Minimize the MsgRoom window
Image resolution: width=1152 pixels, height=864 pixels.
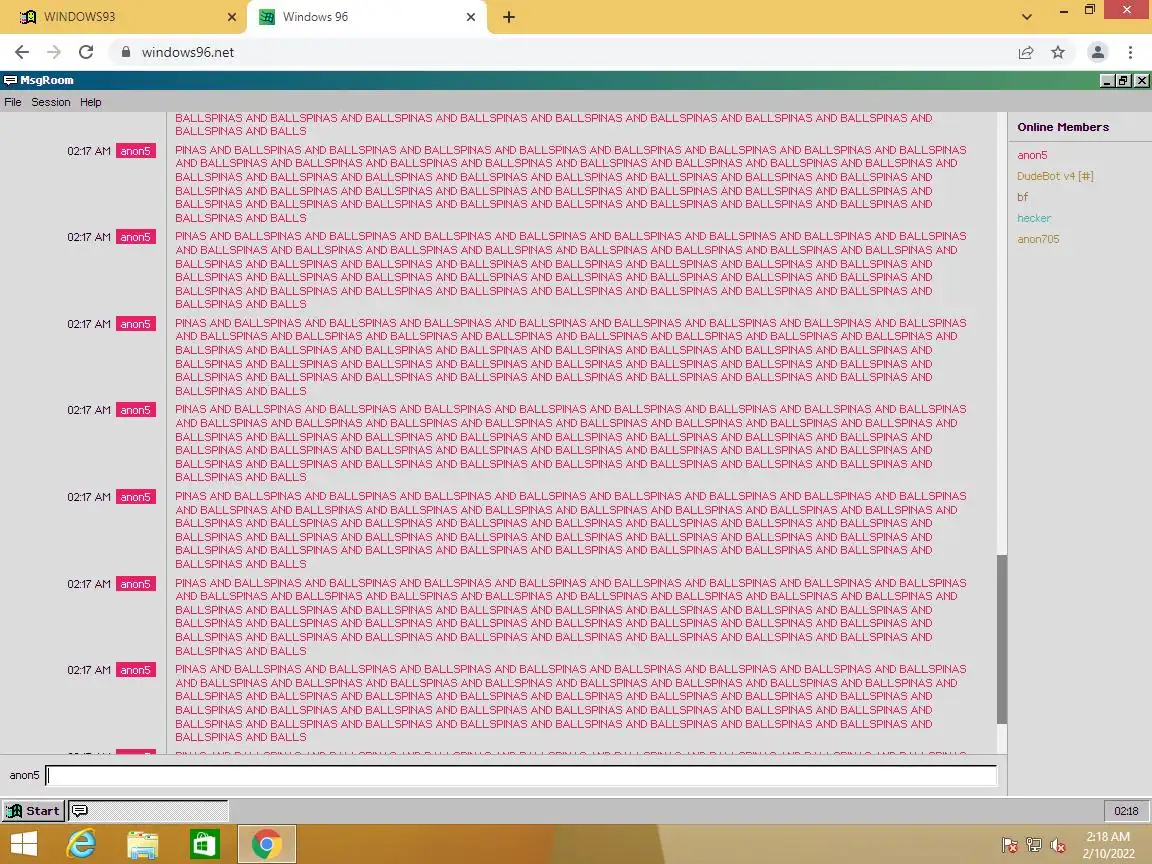point(1106,81)
